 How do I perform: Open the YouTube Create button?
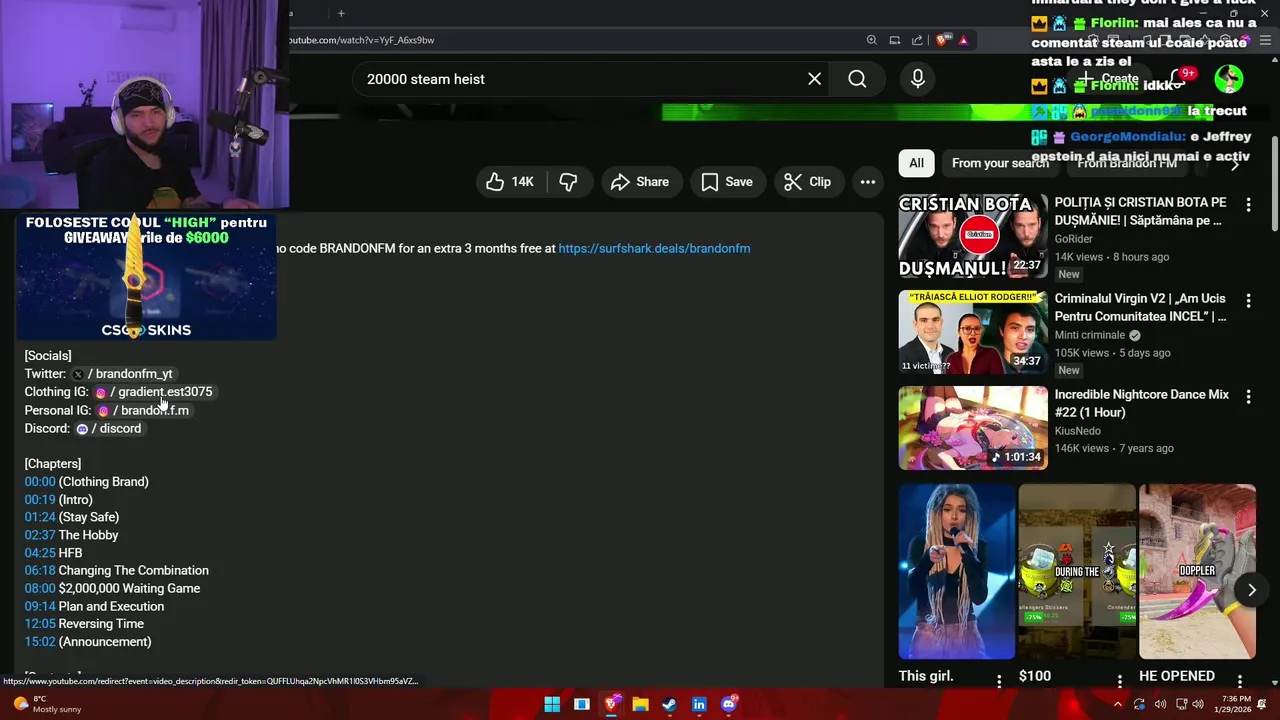pyautogui.click(x=1108, y=79)
